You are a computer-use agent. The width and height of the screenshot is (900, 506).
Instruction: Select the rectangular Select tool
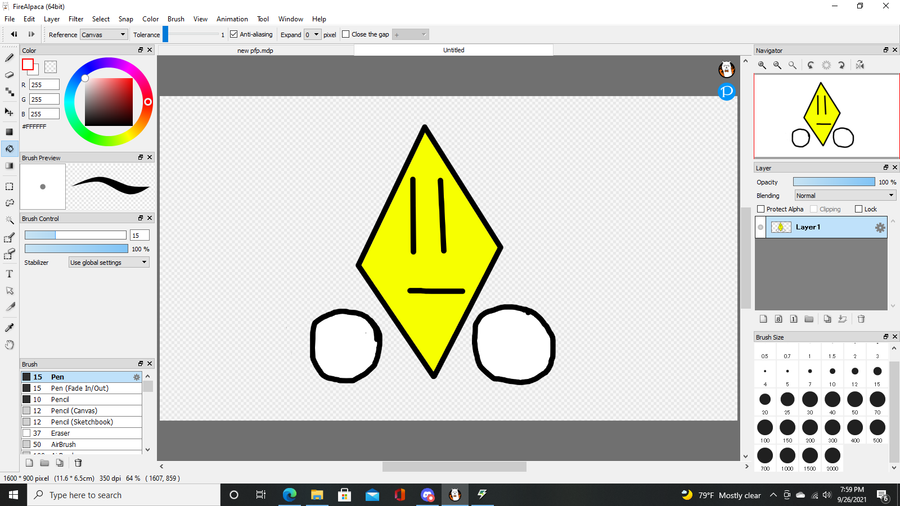click(x=10, y=186)
